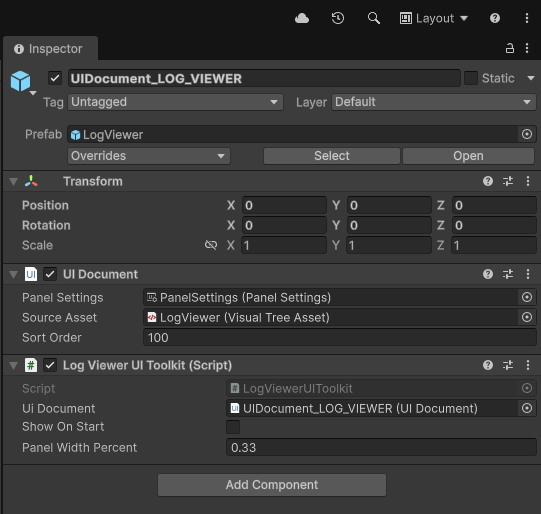The image size is (541, 514).
Task: Click LogViewer Visual Tree Asset field
Action: [331, 317]
